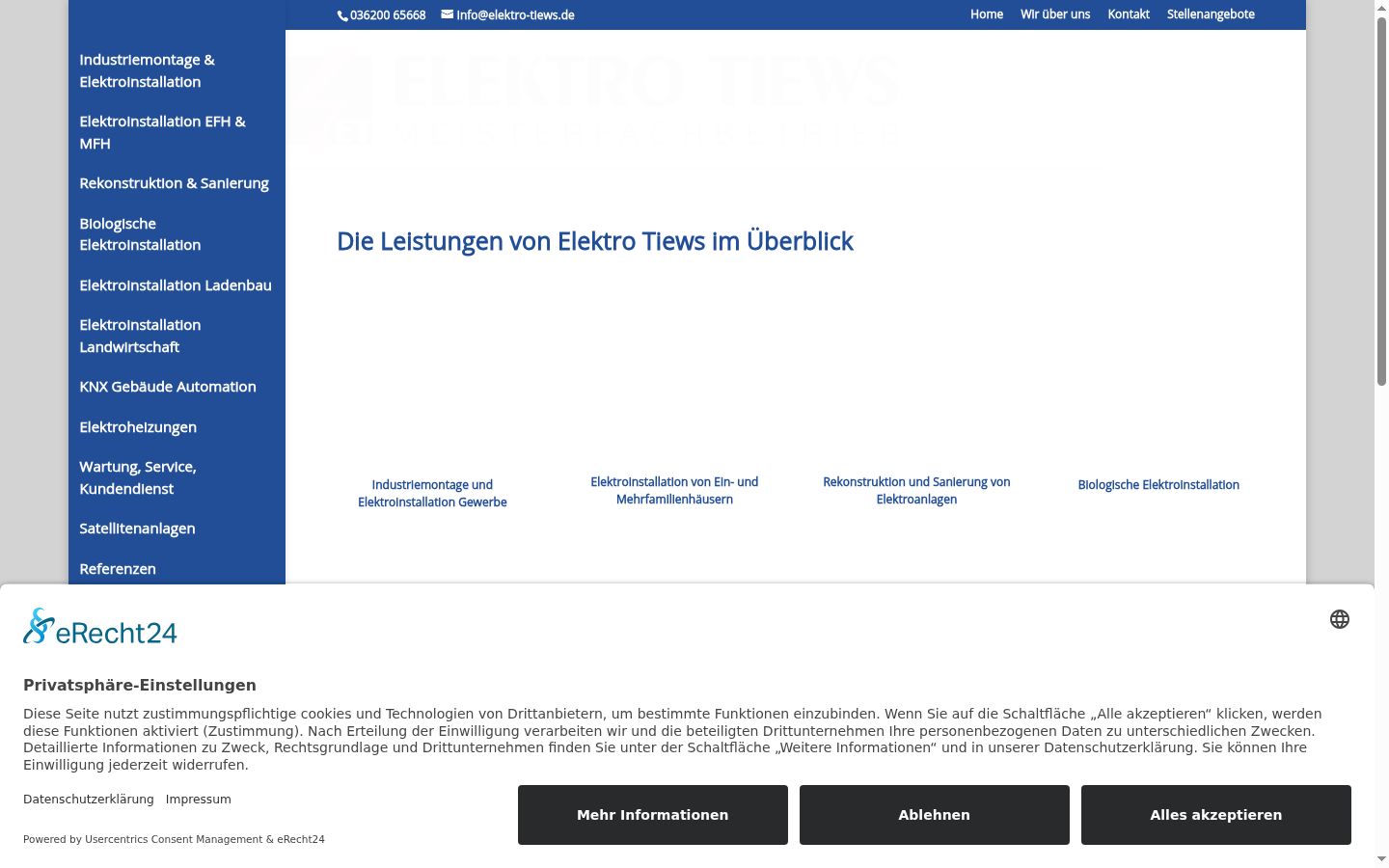Open the Home menu item

click(987, 14)
